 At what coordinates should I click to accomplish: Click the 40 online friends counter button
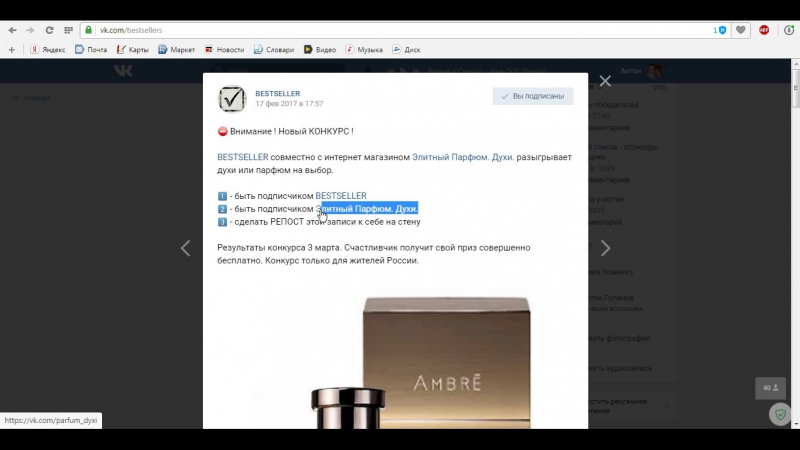click(x=770, y=388)
